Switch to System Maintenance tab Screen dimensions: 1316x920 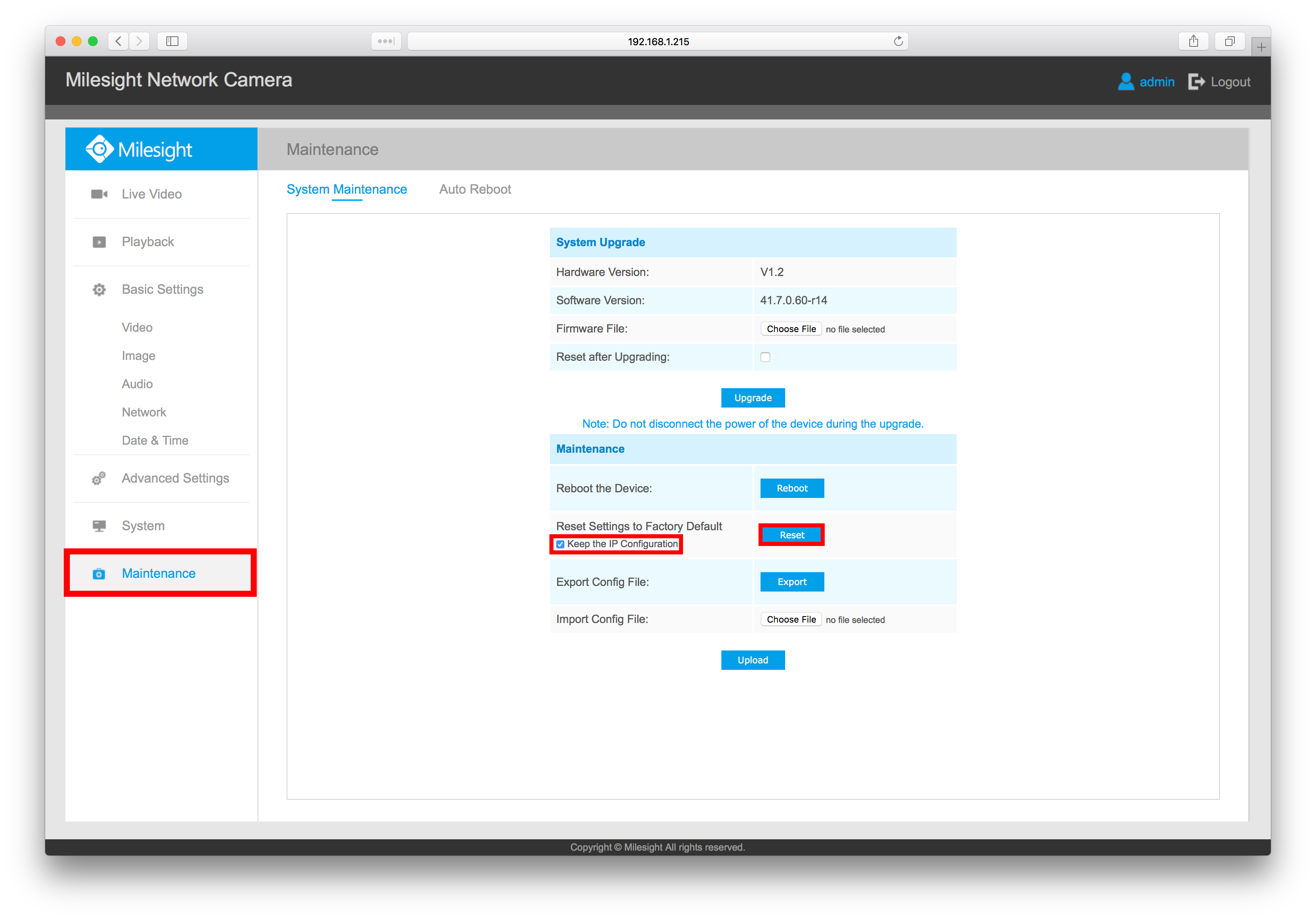tap(347, 189)
